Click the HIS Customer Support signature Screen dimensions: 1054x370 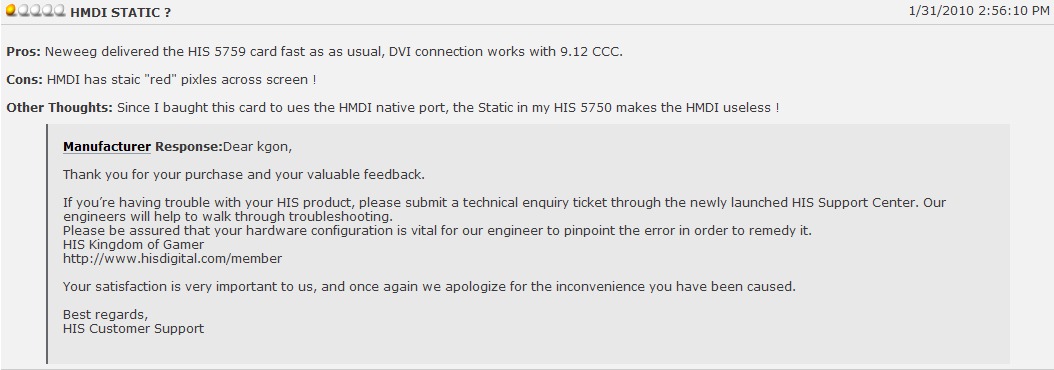tap(133, 329)
